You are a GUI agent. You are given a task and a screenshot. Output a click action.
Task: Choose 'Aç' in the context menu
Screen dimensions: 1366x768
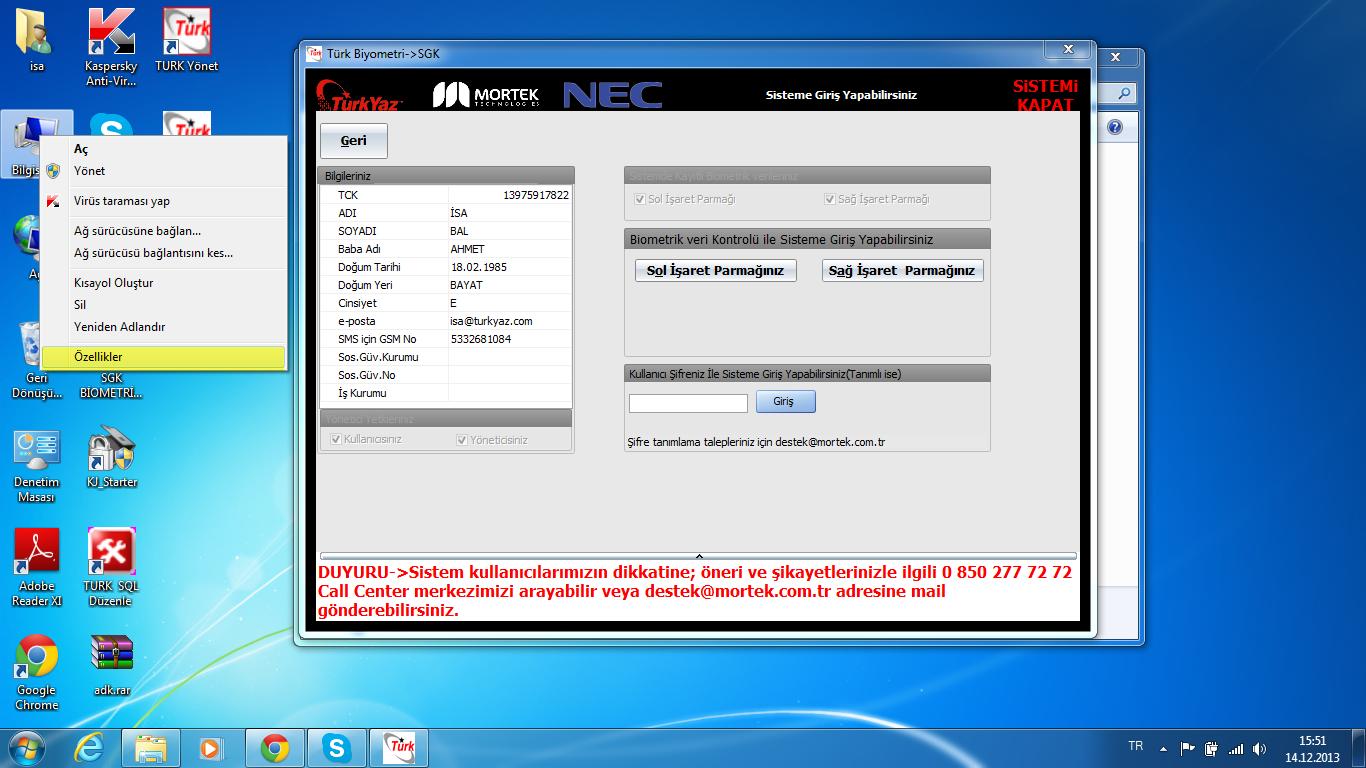point(164,149)
